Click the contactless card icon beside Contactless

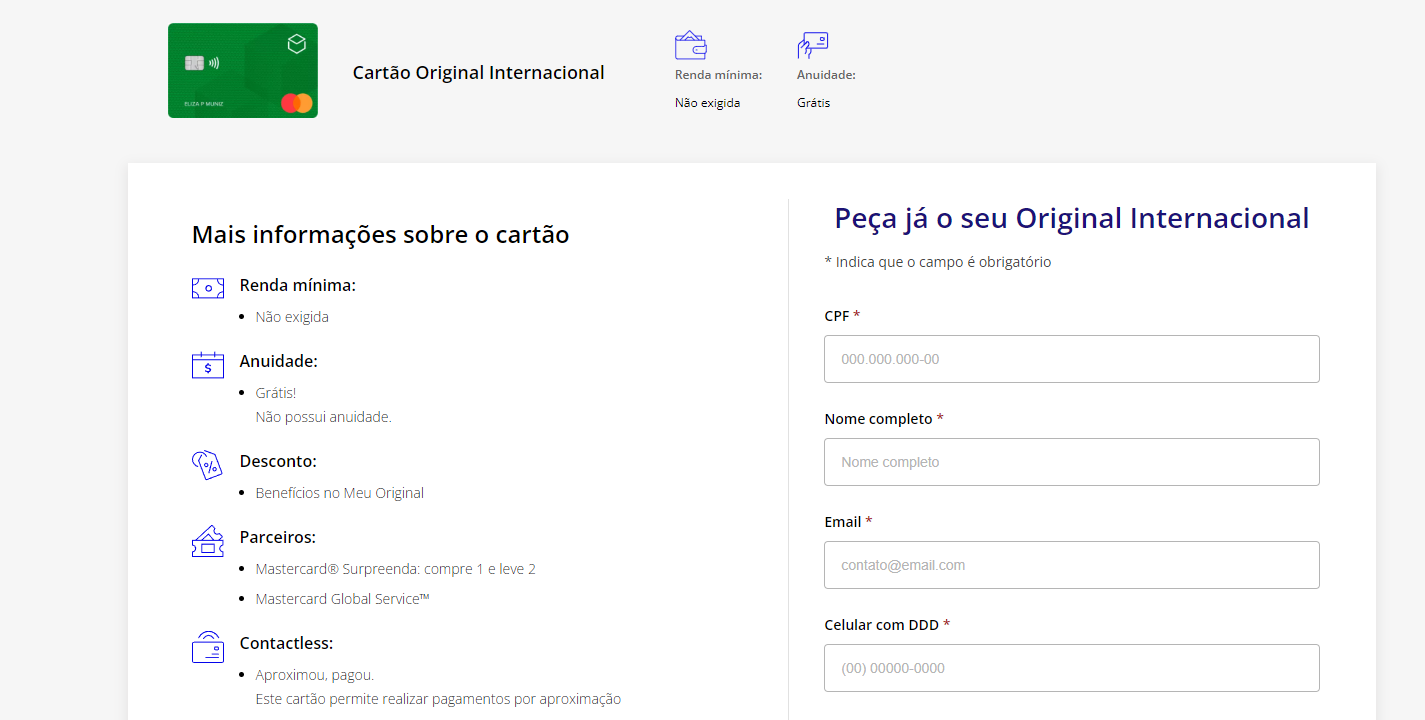click(x=208, y=647)
